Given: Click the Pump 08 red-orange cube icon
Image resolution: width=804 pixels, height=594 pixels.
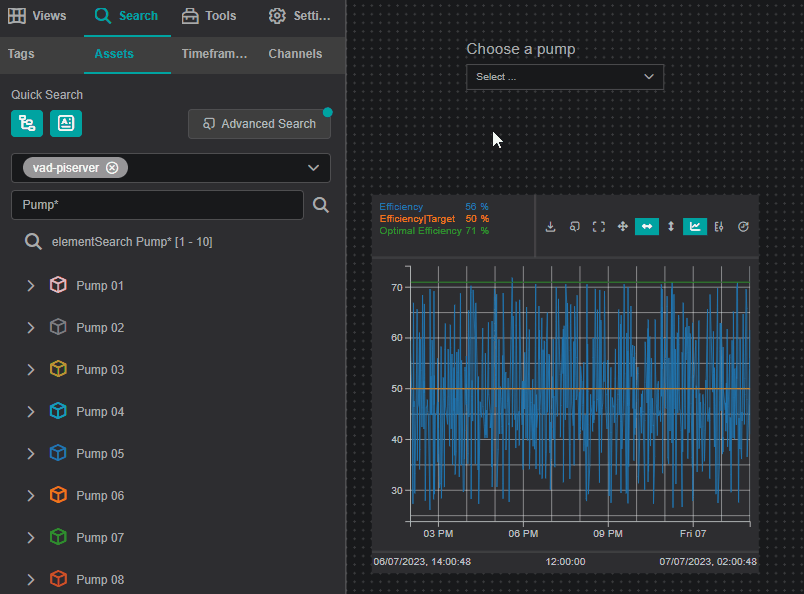Looking at the screenshot, I should coord(58,580).
